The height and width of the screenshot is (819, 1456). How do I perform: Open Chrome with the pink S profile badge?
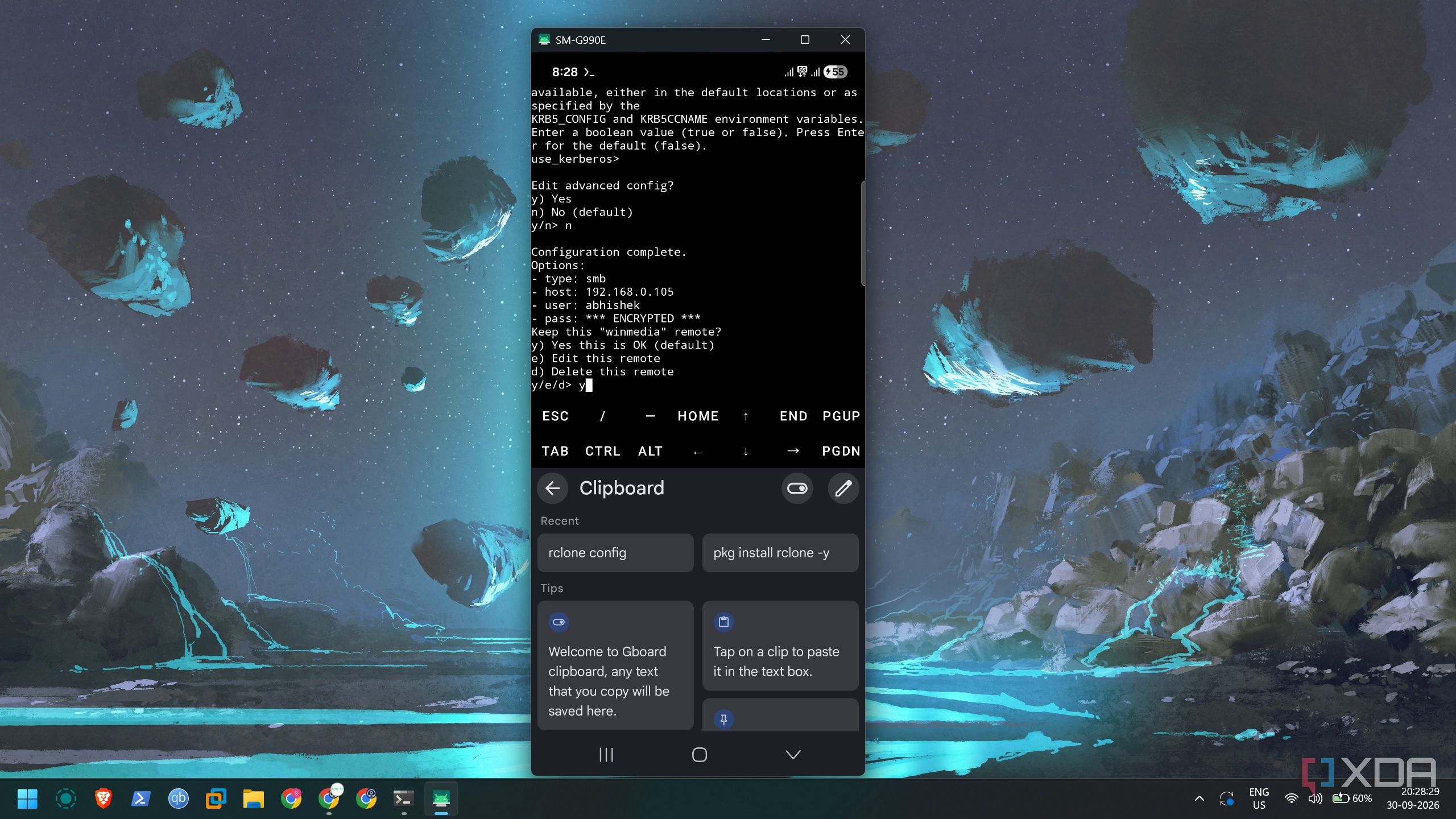click(291, 799)
